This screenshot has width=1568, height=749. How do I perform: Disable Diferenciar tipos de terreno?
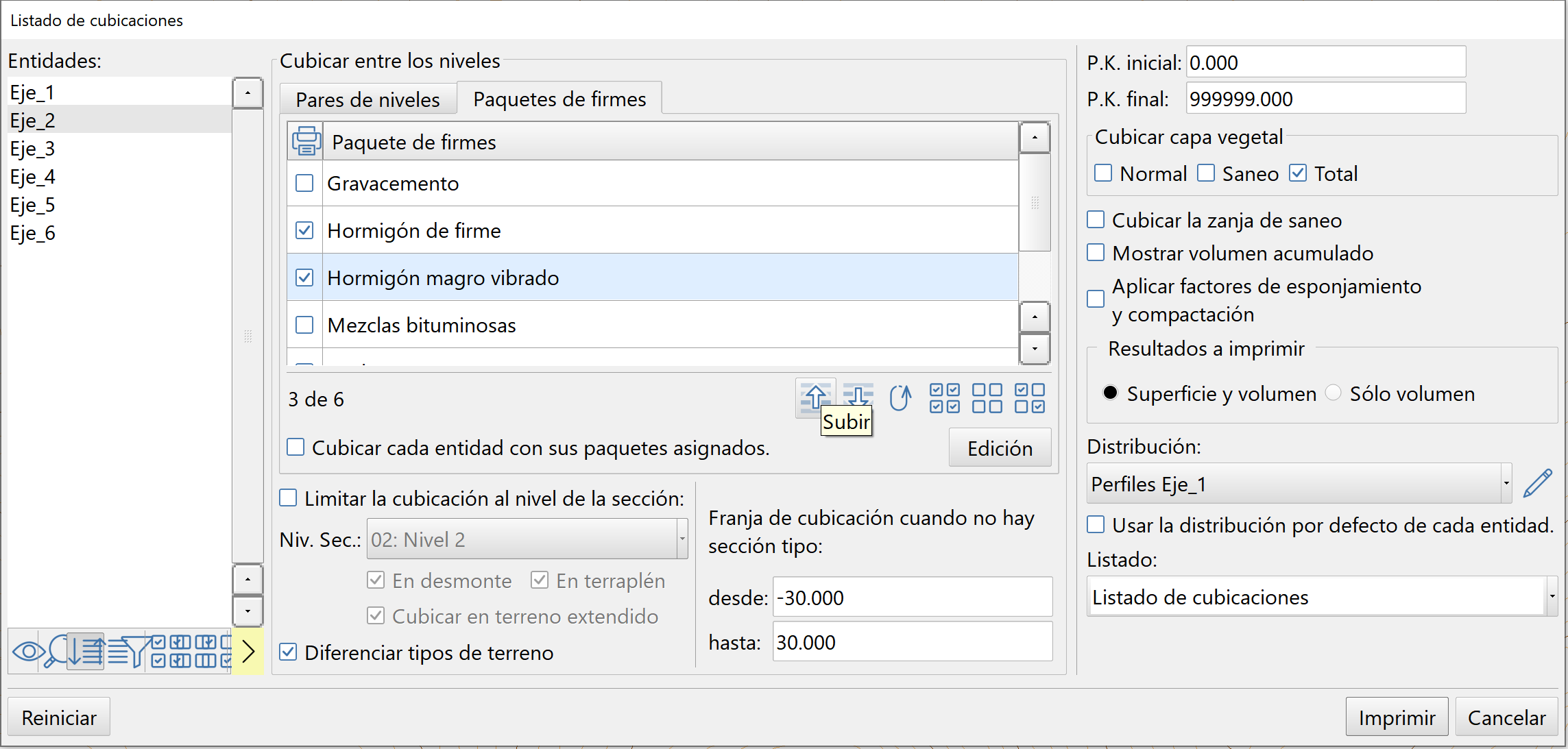click(288, 652)
